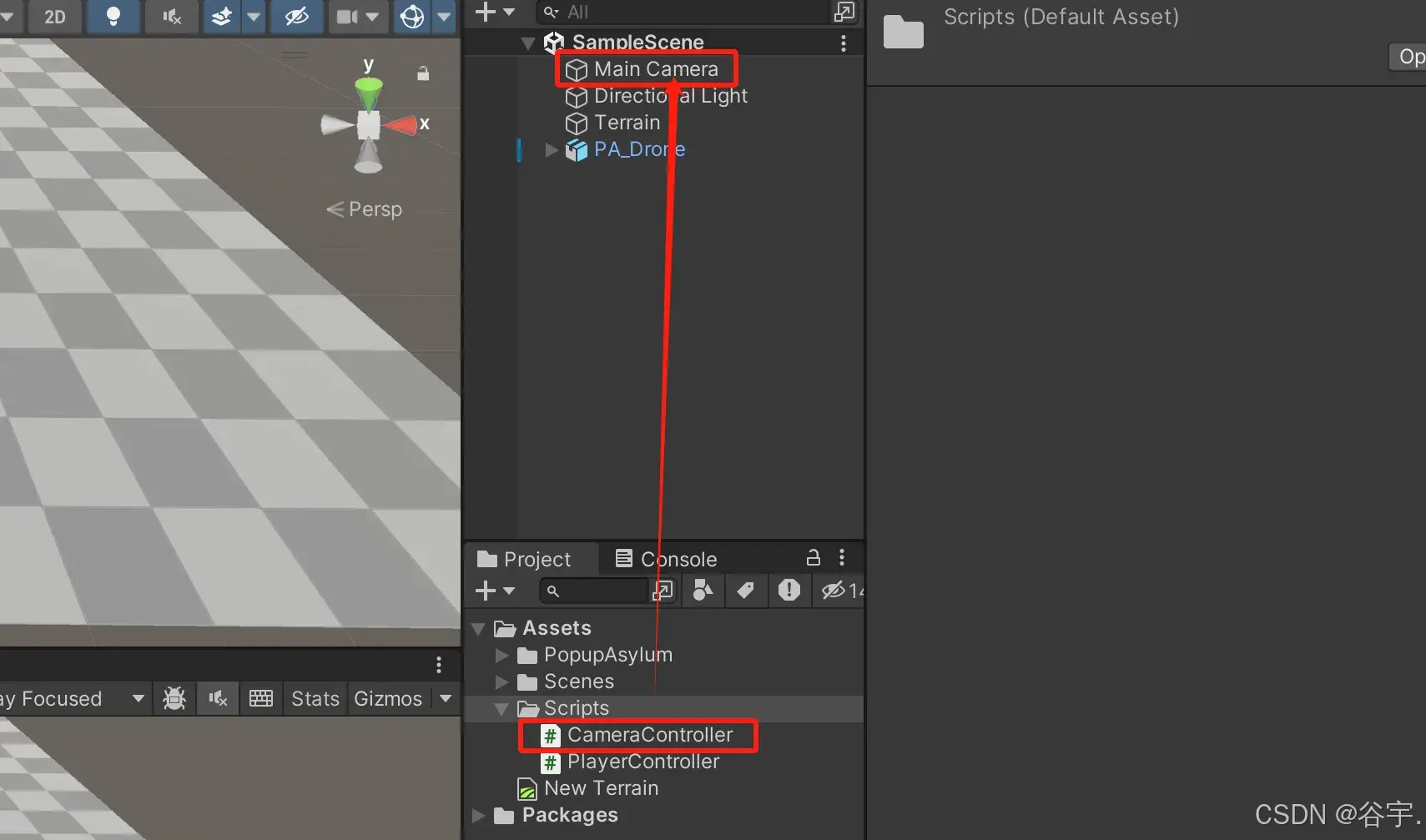Click the Search by Import Log Type icon
The width and height of the screenshot is (1426, 840).
coord(789,591)
